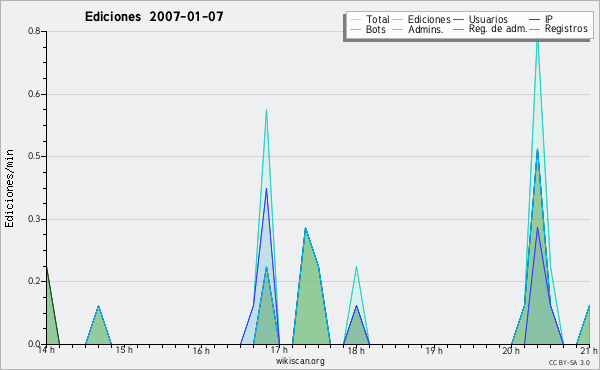This screenshot has height=370, width=600.
Task: Click the 17 h axis tick label
Action: 279,350
